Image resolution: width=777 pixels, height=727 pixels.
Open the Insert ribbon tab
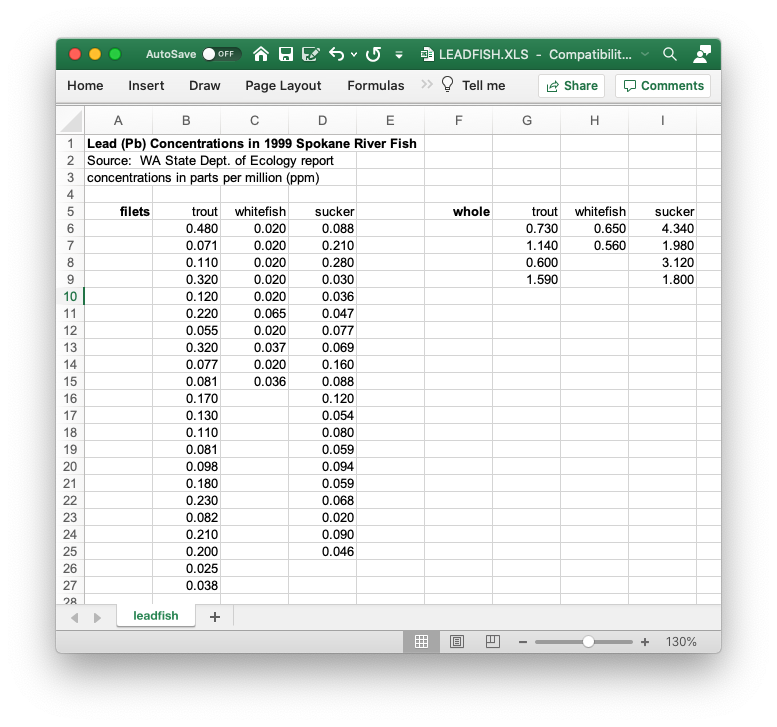[146, 86]
